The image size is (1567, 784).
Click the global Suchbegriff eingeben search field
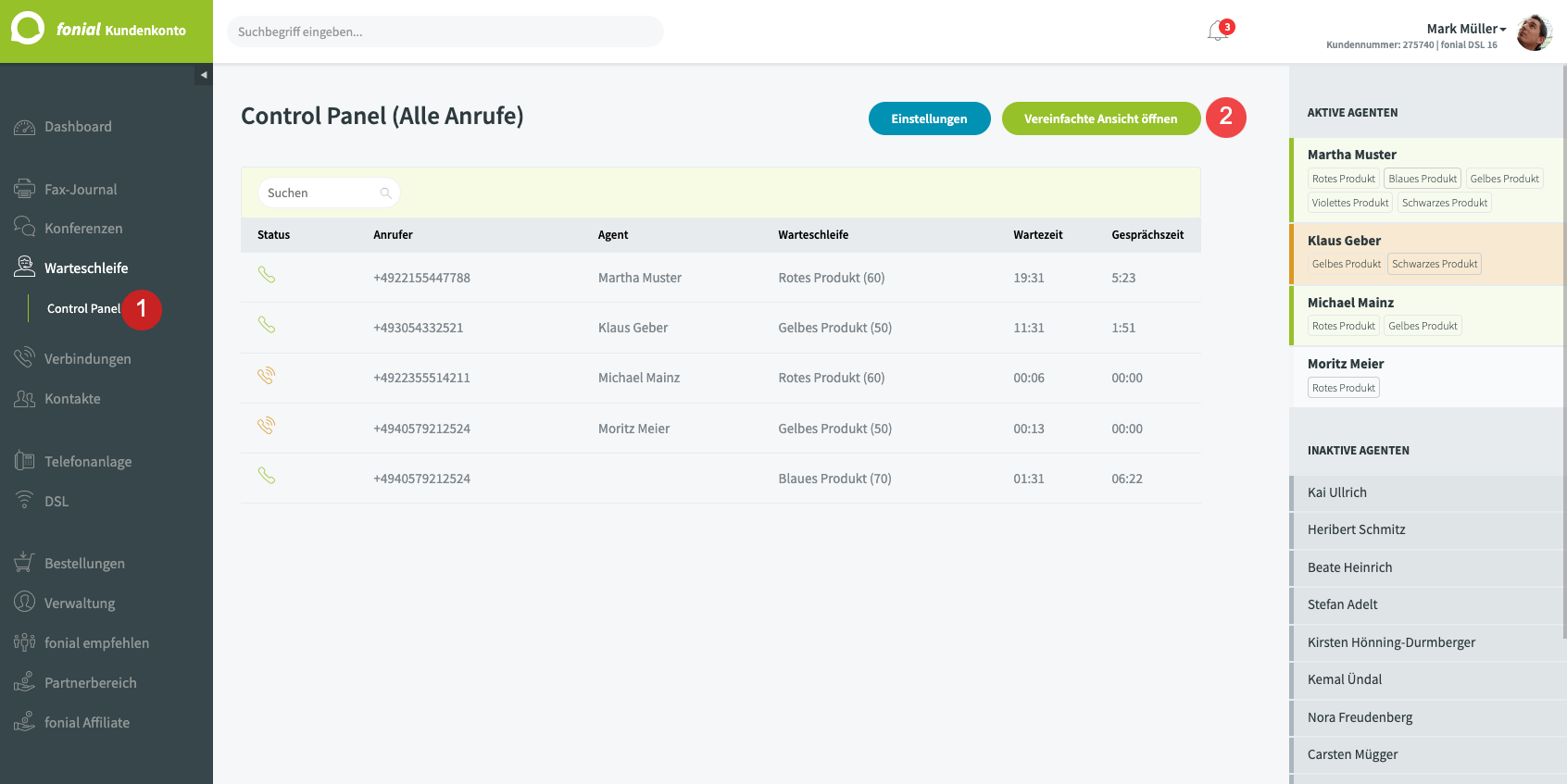point(445,31)
